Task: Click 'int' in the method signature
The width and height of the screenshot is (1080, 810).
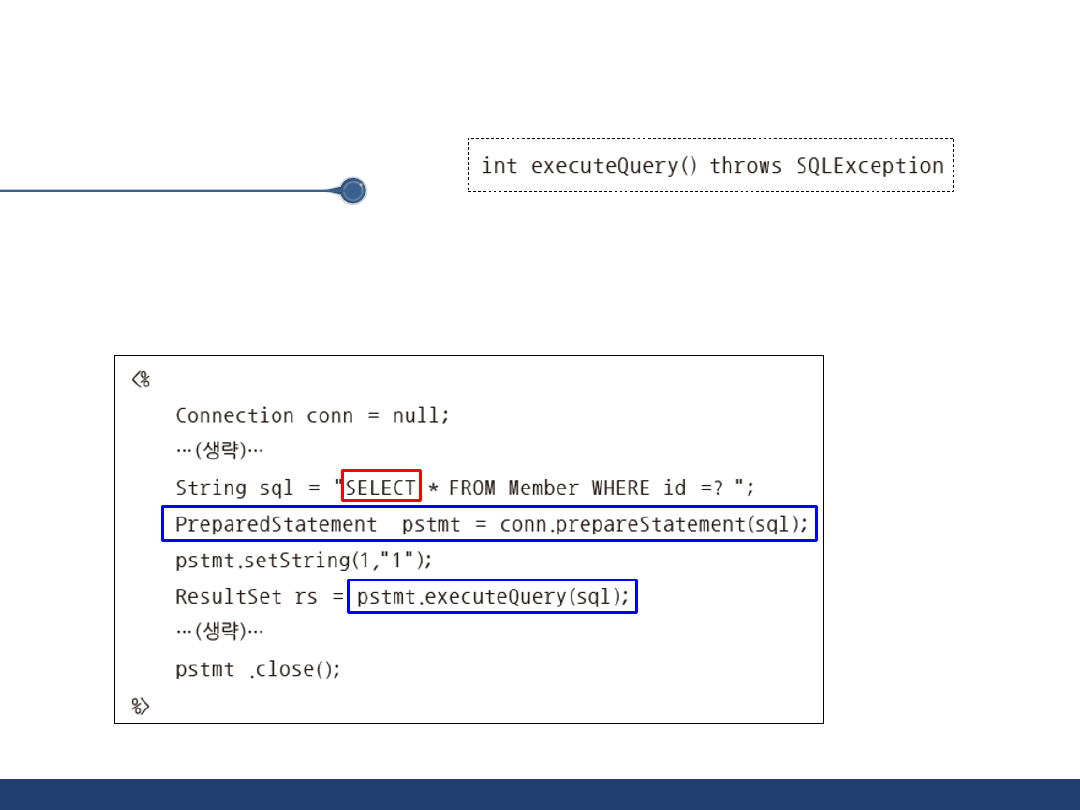Action: pos(499,166)
